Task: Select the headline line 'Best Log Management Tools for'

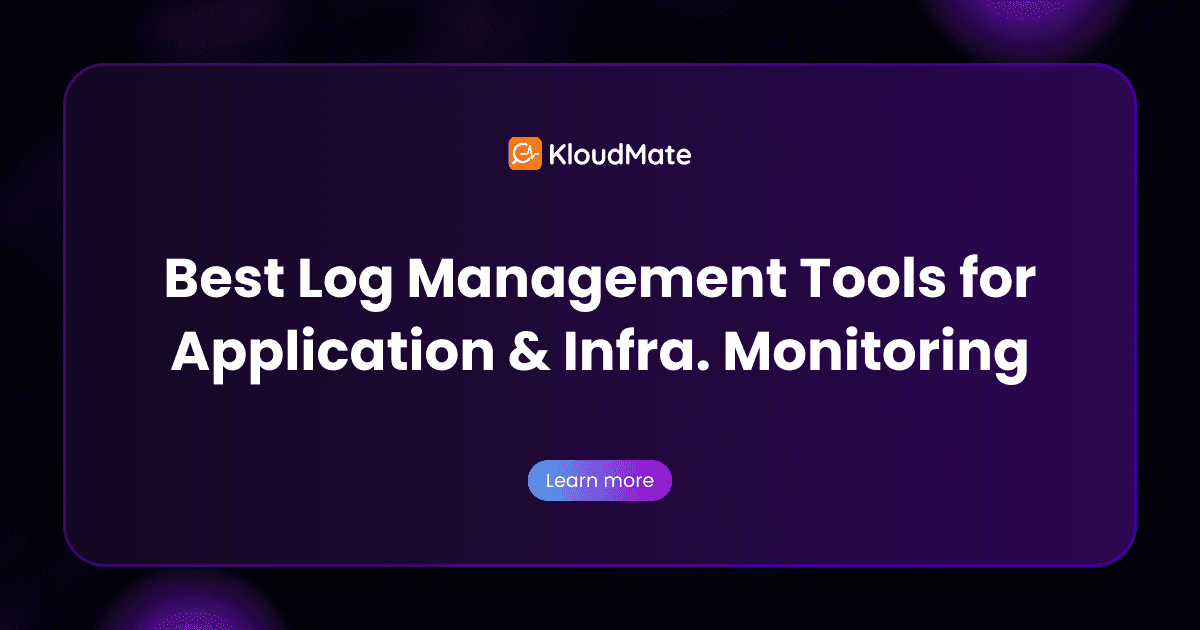Action: pyautogui.click(x=600, y=279)
